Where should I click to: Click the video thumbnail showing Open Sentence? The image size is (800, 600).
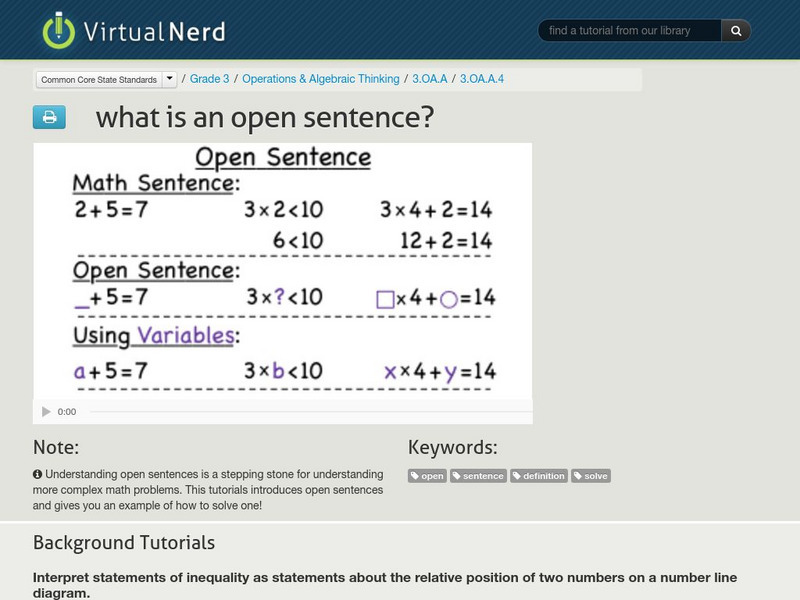click(283, 270)
